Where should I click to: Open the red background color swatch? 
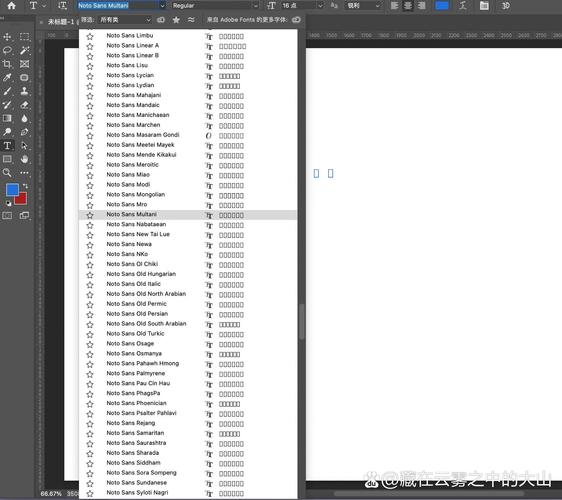22,199
